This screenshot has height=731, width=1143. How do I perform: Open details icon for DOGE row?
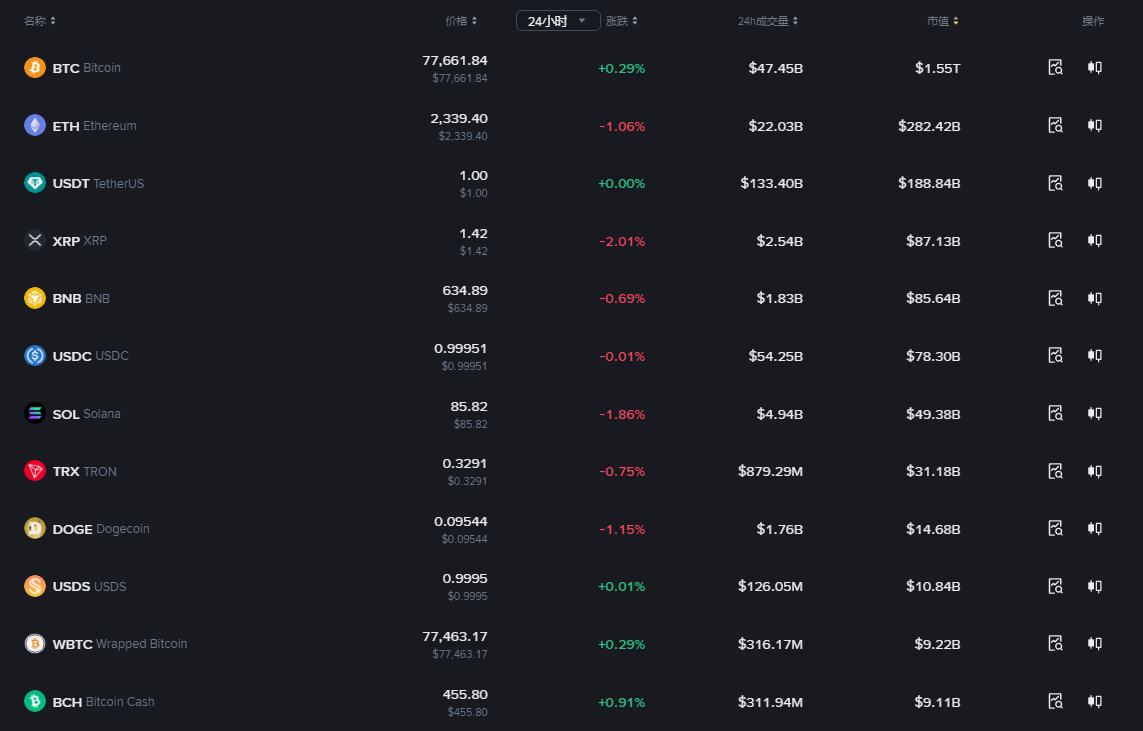click(x=1055, y=528)
